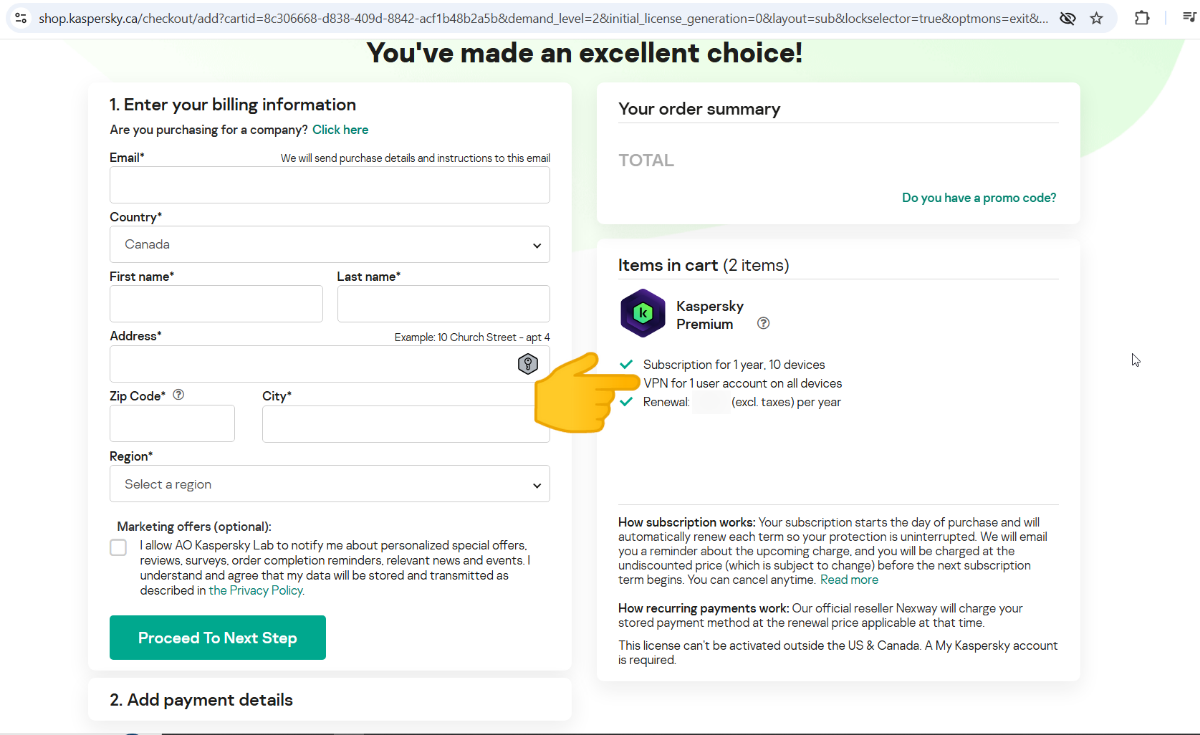Click the Proceed To Next Step button
This screenshot has height=735, width=1200.
point(217,638)
